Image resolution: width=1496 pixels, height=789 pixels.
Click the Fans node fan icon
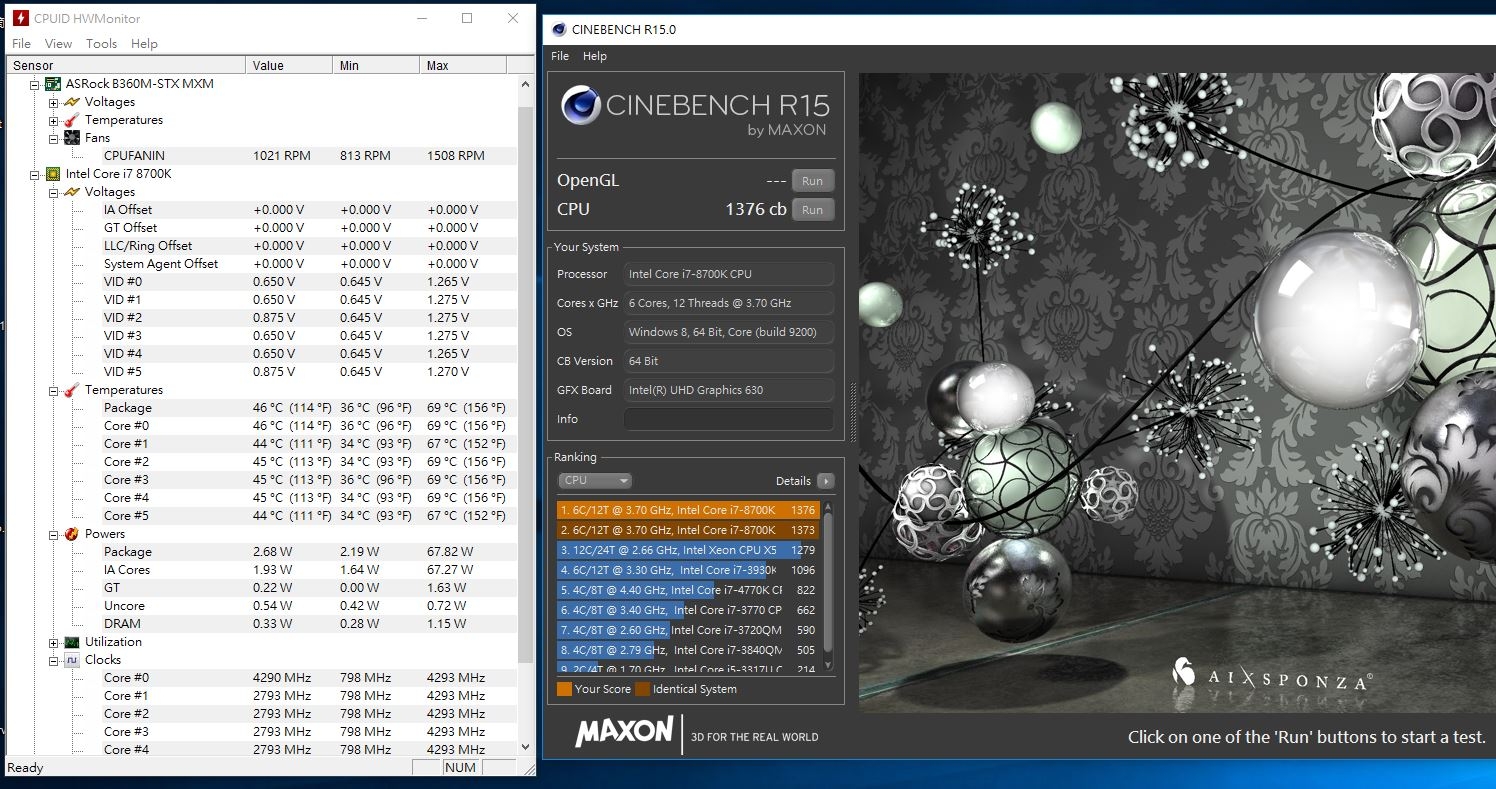click(72, 138)
